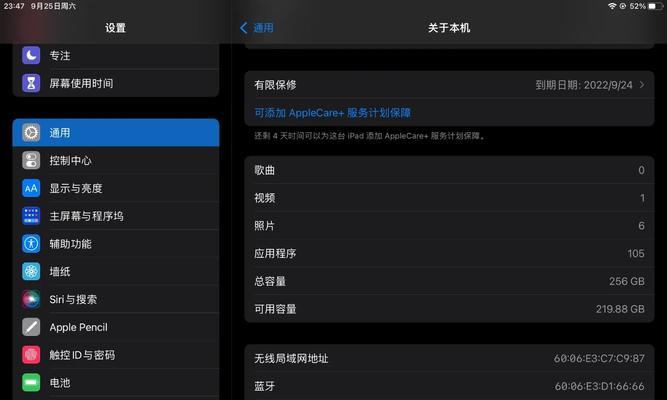Open Siri与搜索 settings
667x400 pixels.
[116, 299]
